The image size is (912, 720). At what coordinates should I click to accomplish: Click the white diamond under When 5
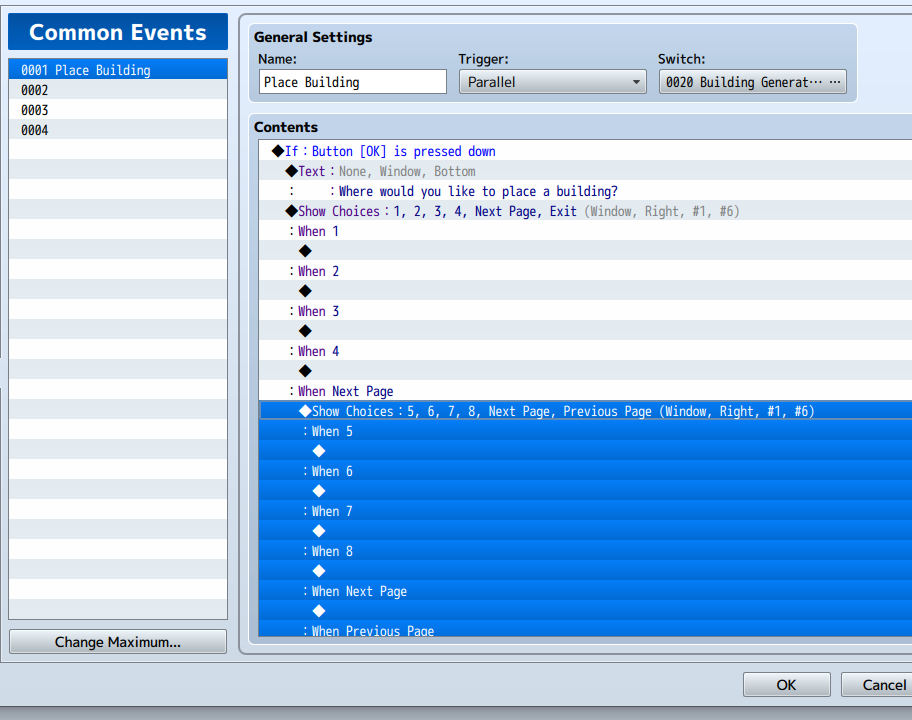319,451
